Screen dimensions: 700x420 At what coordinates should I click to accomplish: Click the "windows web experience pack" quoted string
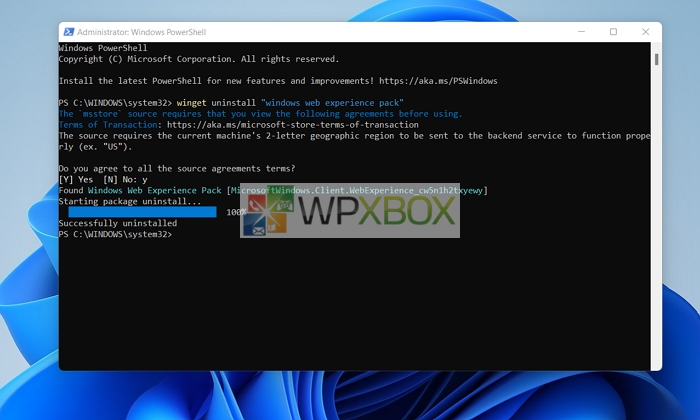coord(332,103)
